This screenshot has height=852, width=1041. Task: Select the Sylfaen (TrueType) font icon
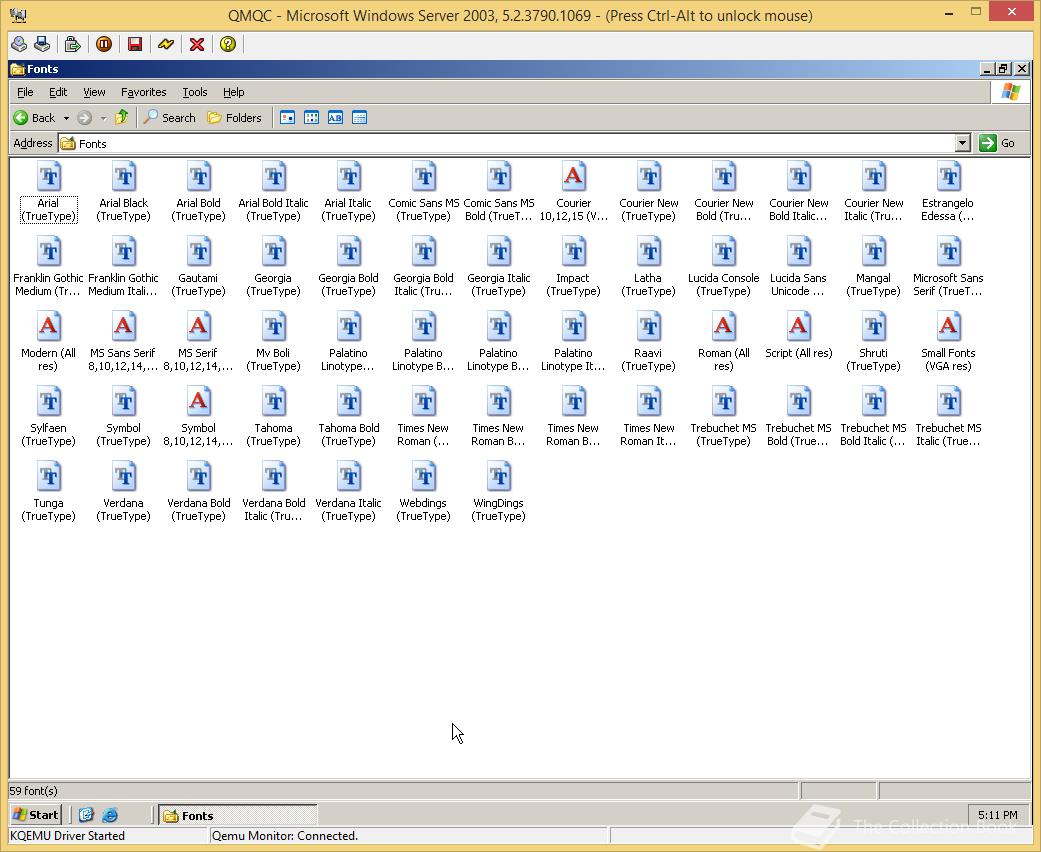click(48, 402)
